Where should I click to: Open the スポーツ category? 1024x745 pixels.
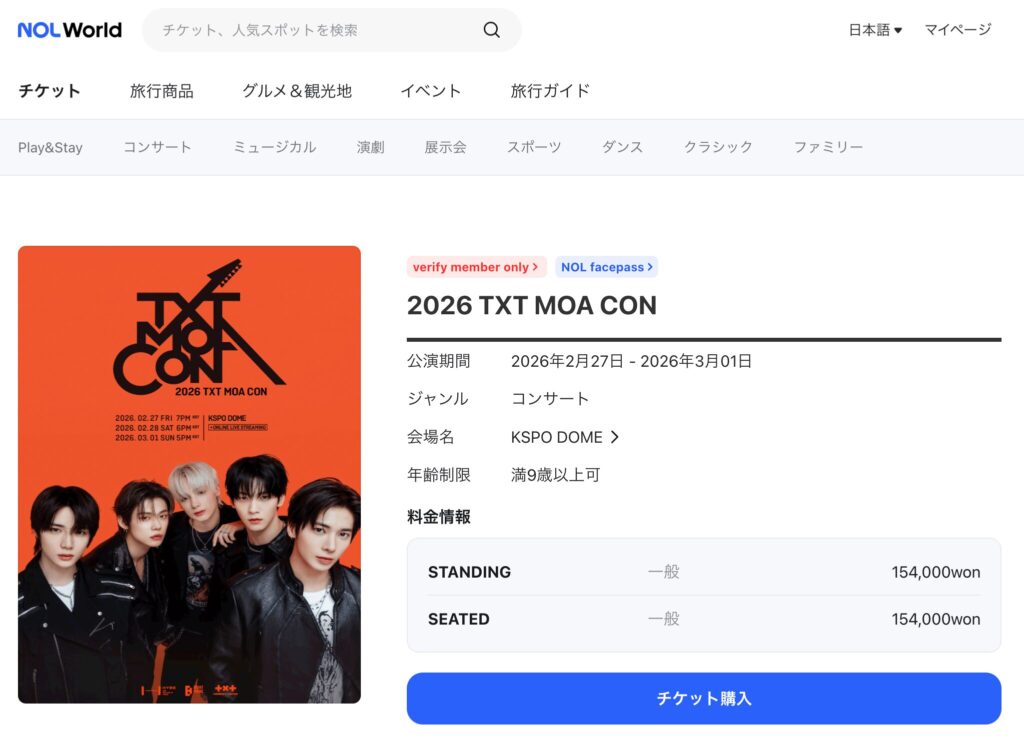[534, 148]
